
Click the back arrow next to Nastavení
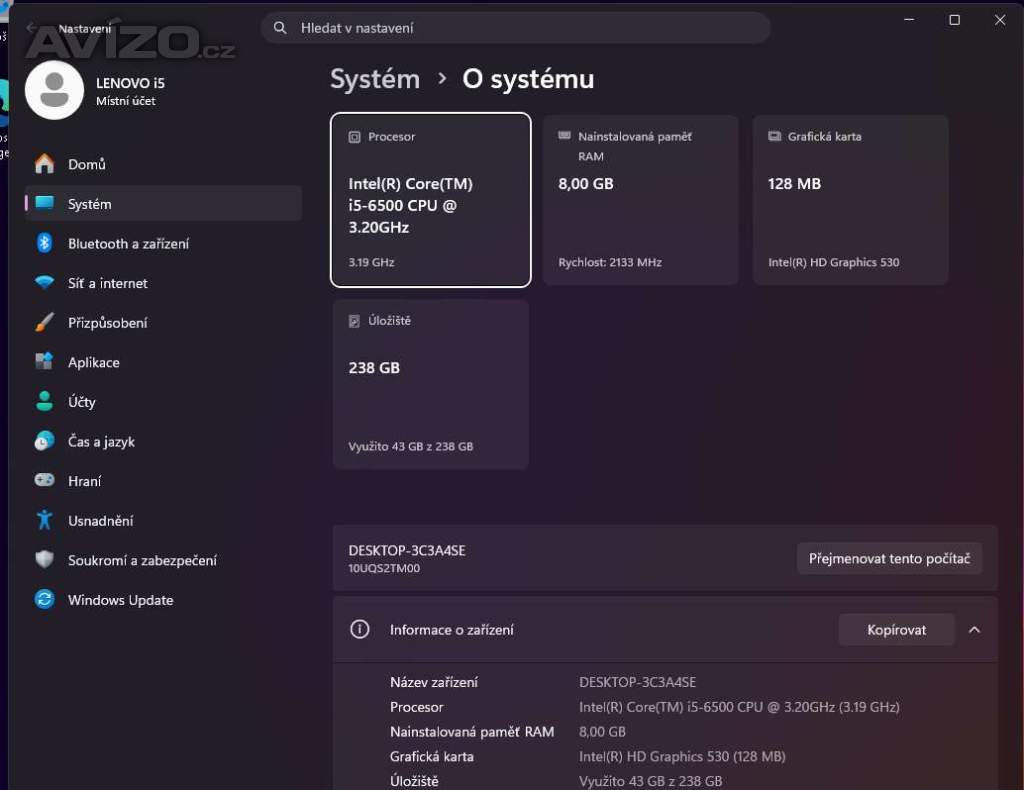(31, 28)
